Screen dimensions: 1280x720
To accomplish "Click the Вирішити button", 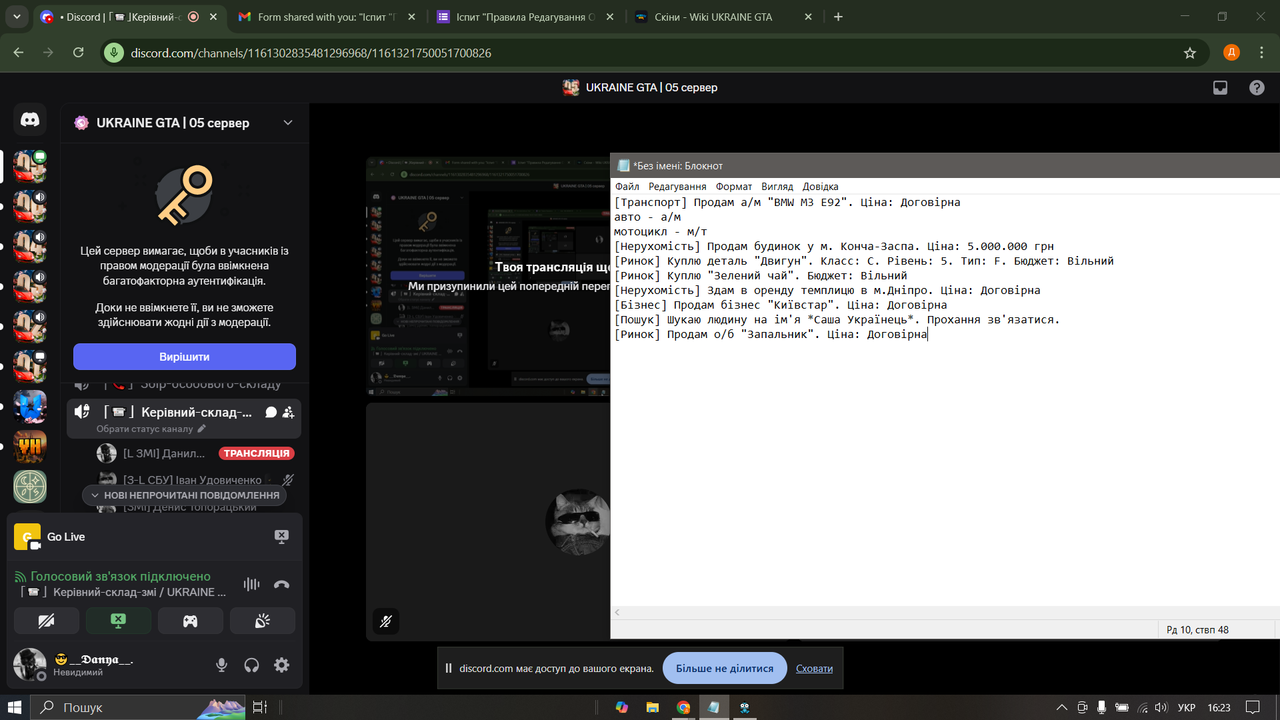I will pos(184,357).
